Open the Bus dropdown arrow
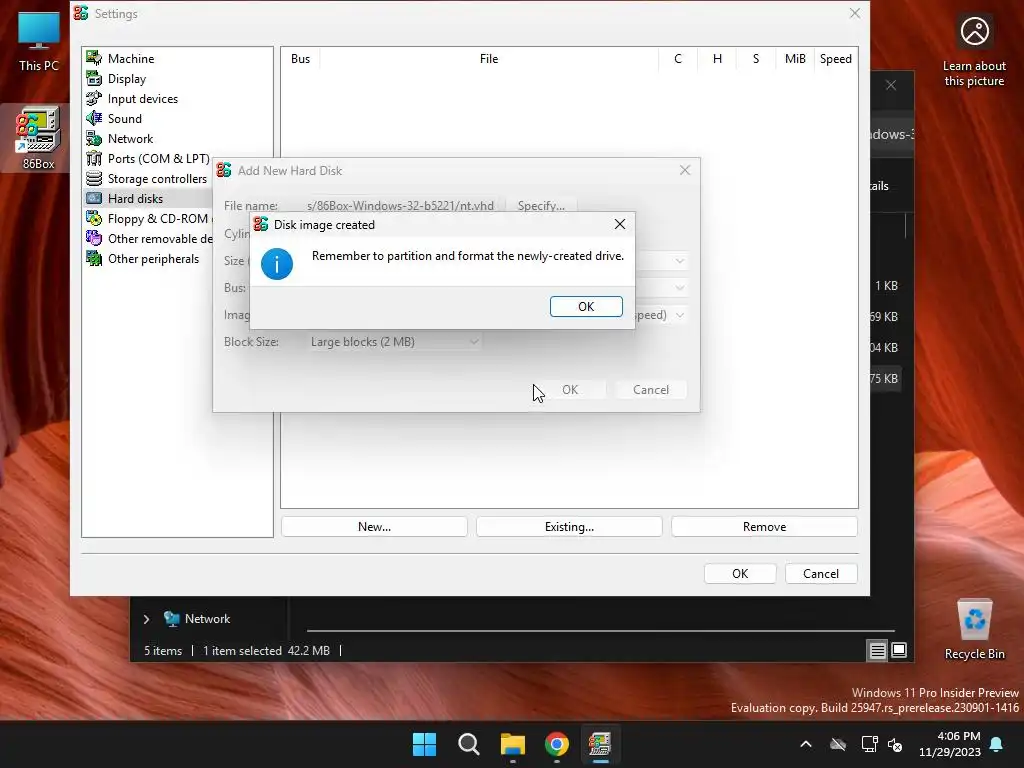Viewport: 1024px width, 768px height. (679, 287)
